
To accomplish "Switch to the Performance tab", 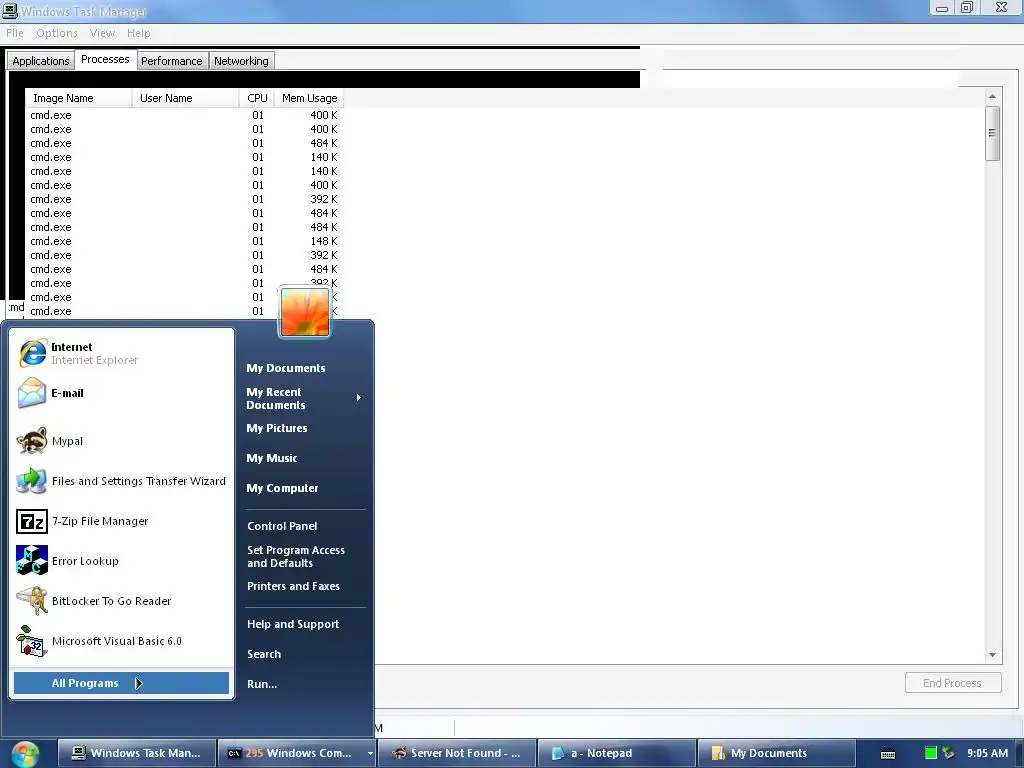I will click(172, 61).
